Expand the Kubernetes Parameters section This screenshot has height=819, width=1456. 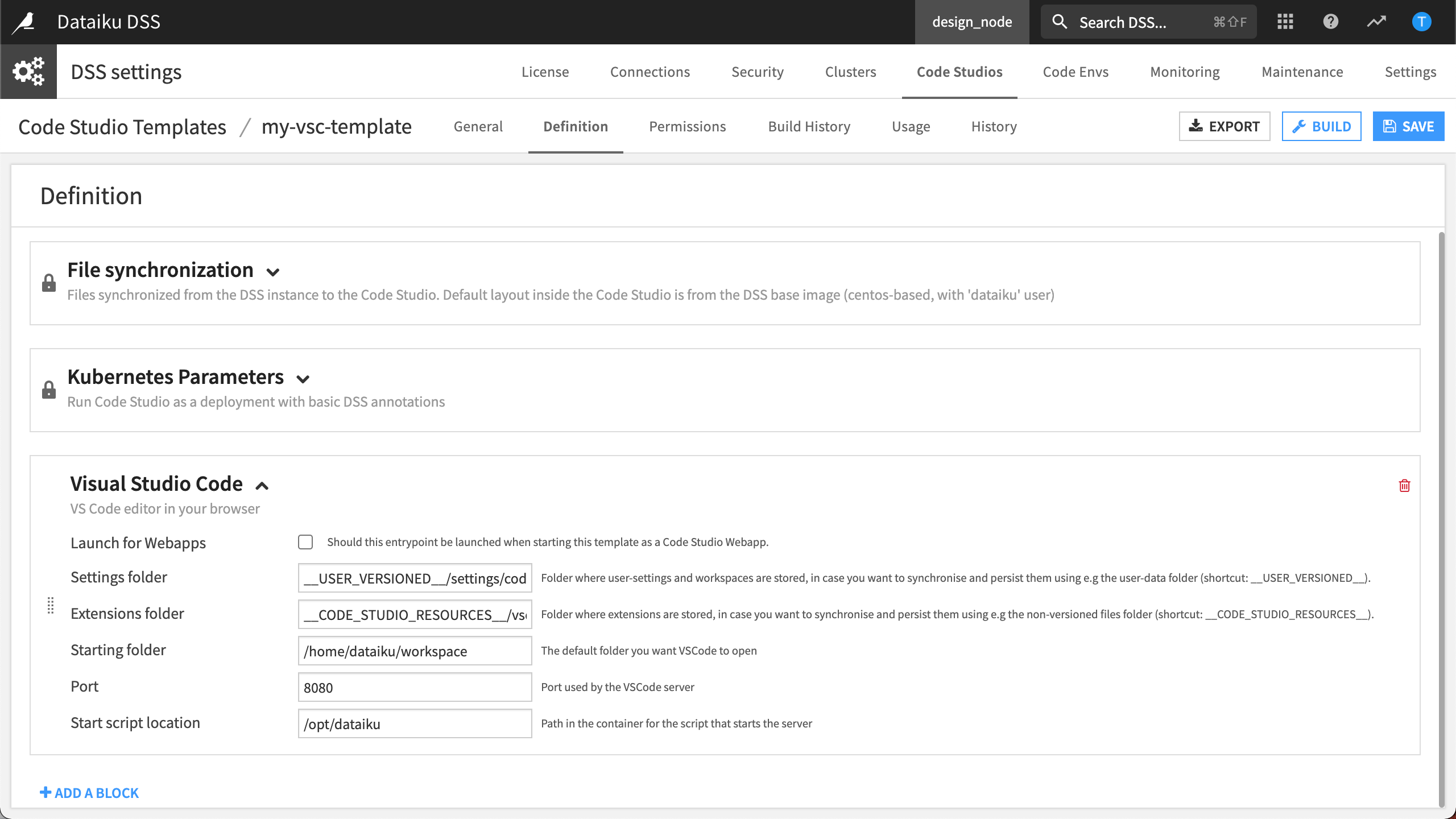(x=303, y=379)
